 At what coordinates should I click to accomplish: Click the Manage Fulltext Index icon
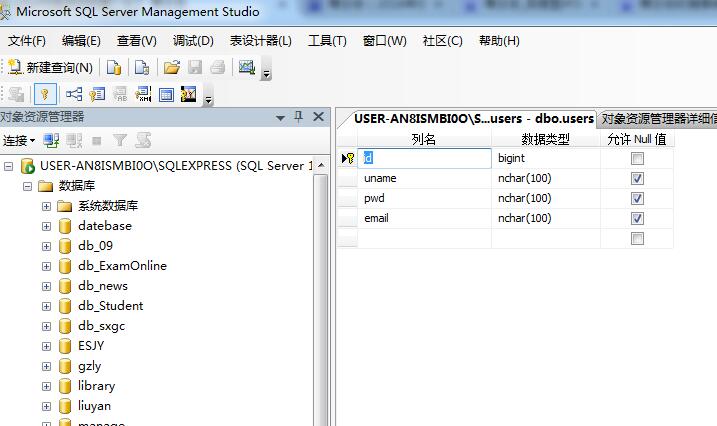tap(120, 95)
